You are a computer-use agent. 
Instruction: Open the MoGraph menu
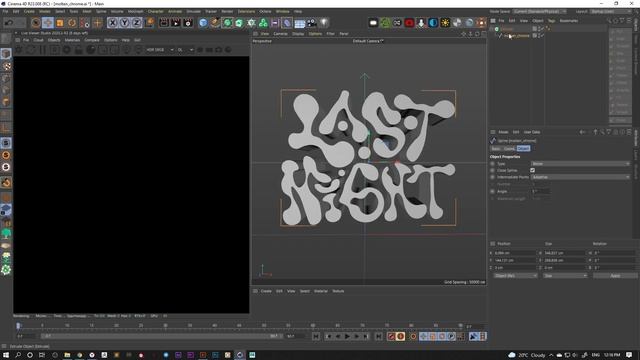[136, 11]
